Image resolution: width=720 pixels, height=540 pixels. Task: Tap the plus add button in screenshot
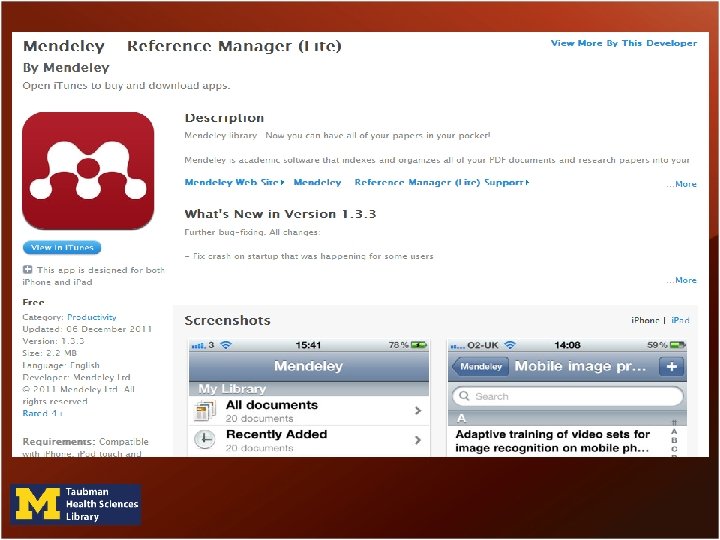tap(671, 366)
